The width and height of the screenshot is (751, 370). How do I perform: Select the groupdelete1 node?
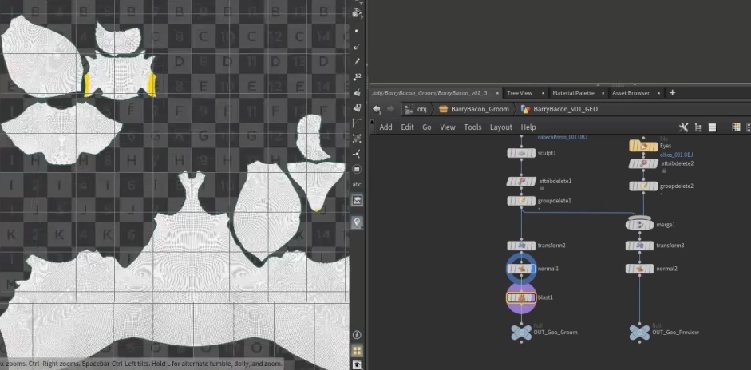tap(522, 201)
